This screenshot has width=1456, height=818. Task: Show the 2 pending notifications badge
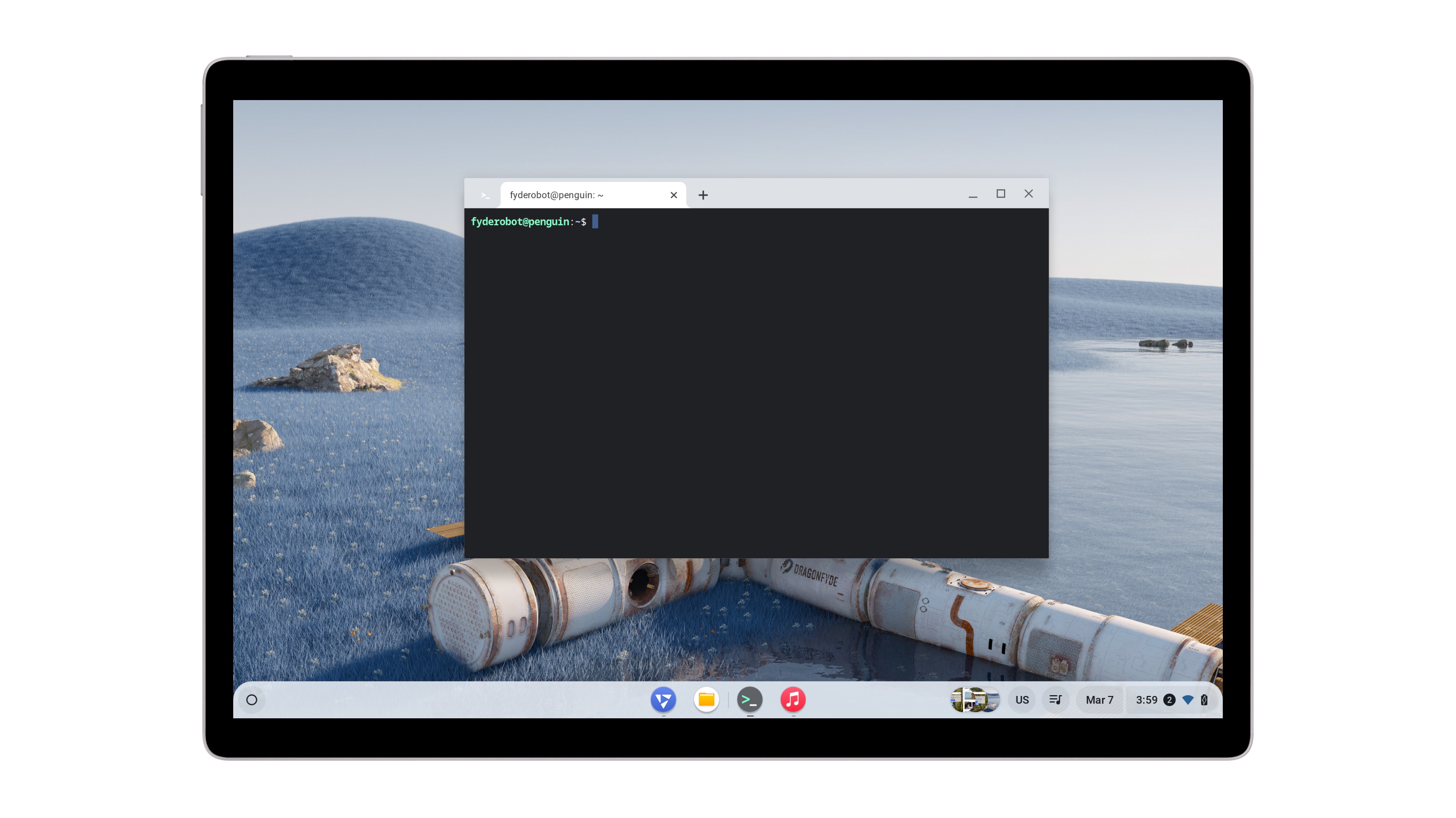(1169, 700)
